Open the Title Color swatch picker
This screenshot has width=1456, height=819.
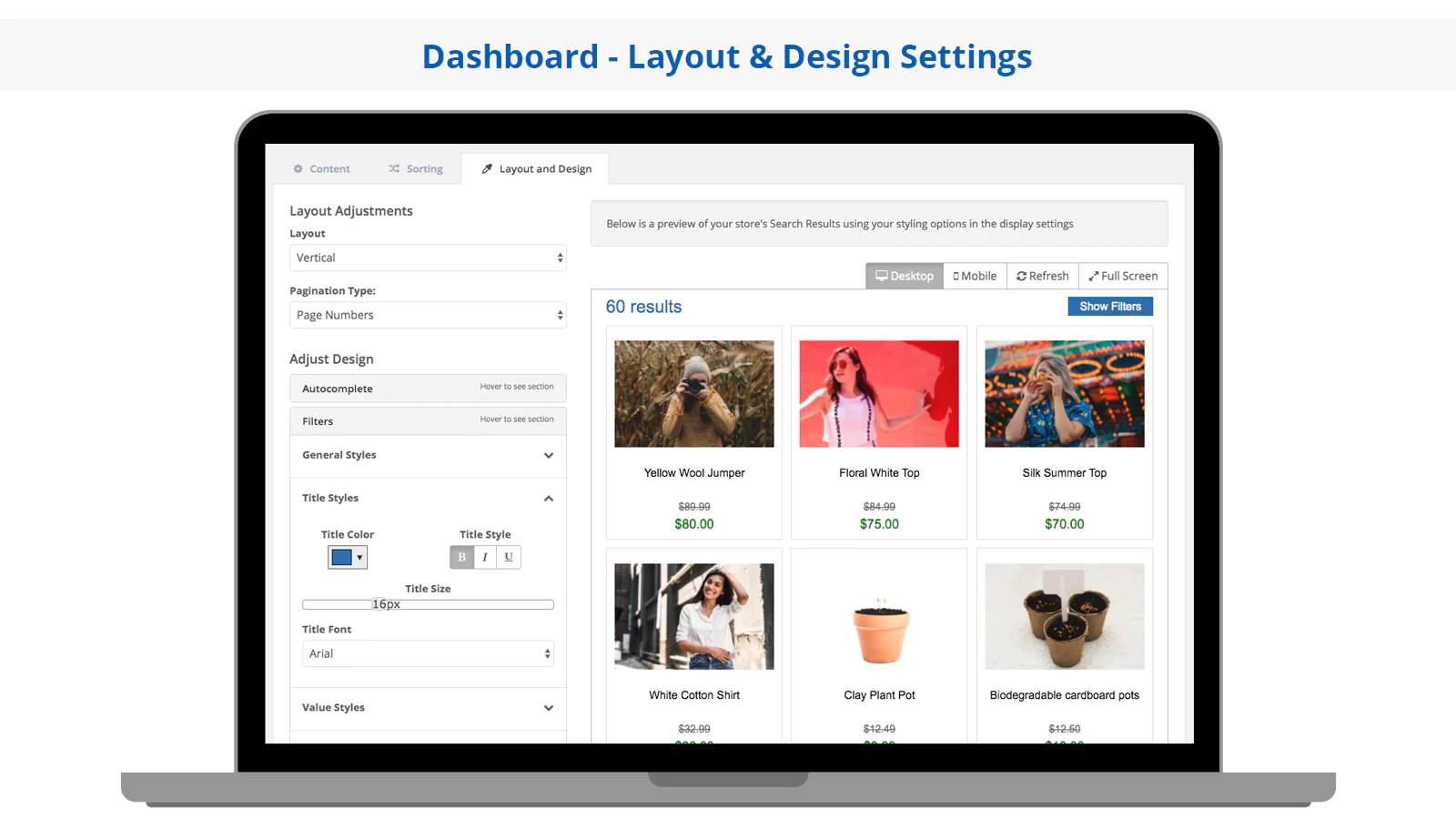[x=348, y=557]
